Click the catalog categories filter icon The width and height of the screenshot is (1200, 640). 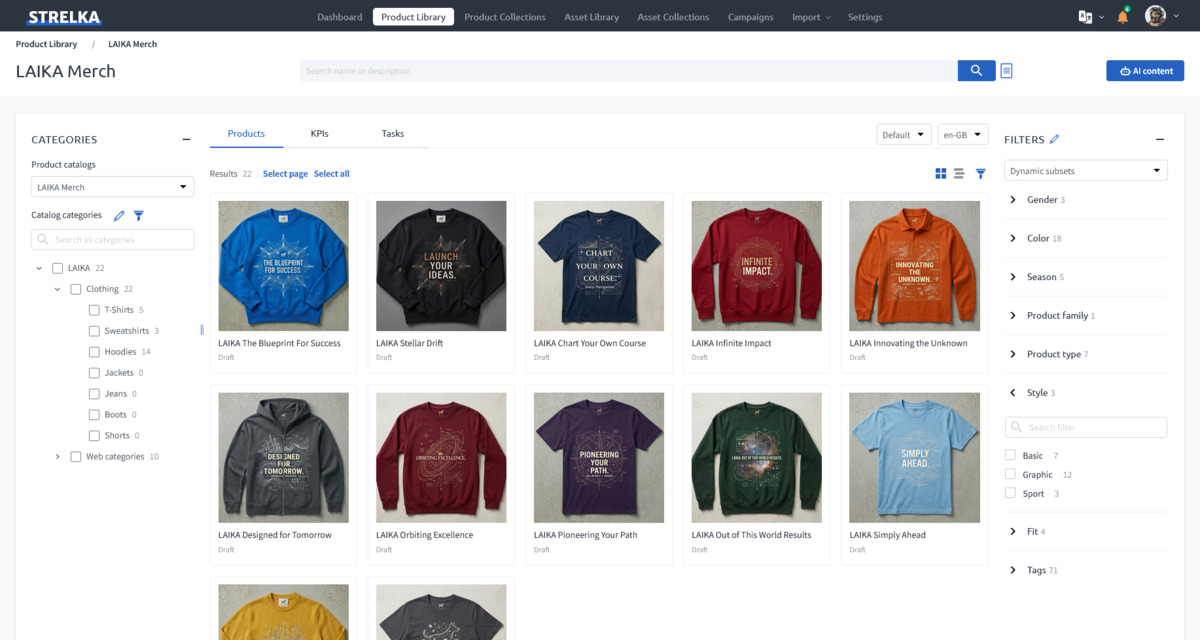pos(139,215)
